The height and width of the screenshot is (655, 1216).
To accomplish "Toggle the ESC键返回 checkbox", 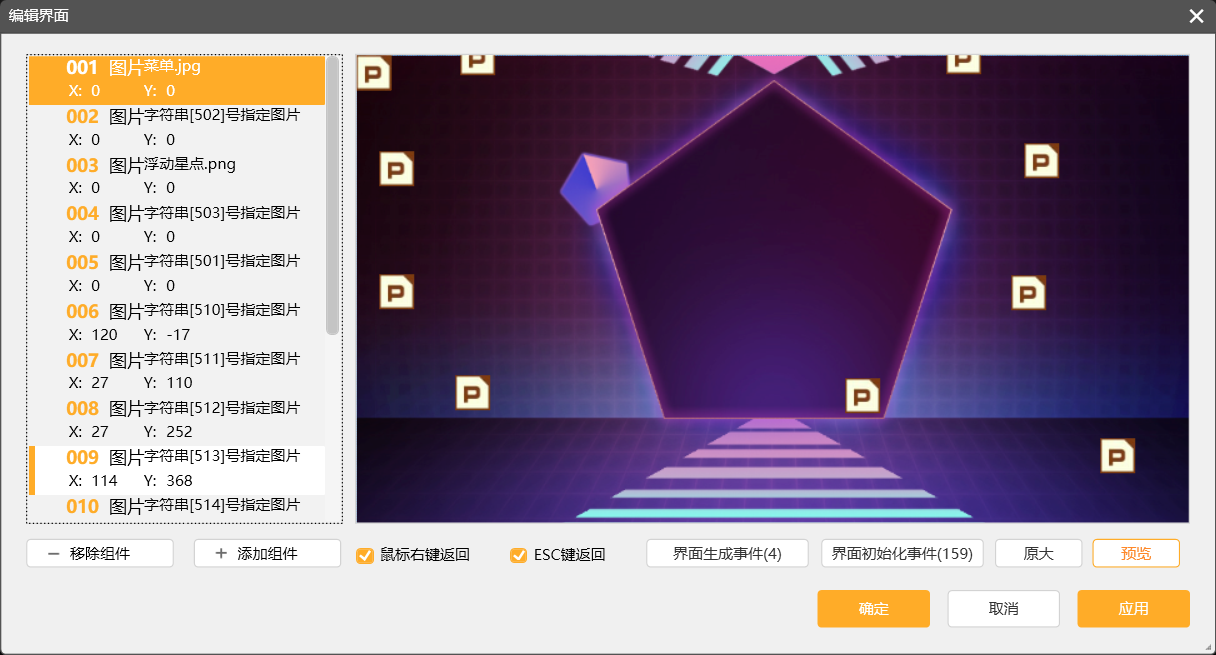I will click(x=518, y=555).
